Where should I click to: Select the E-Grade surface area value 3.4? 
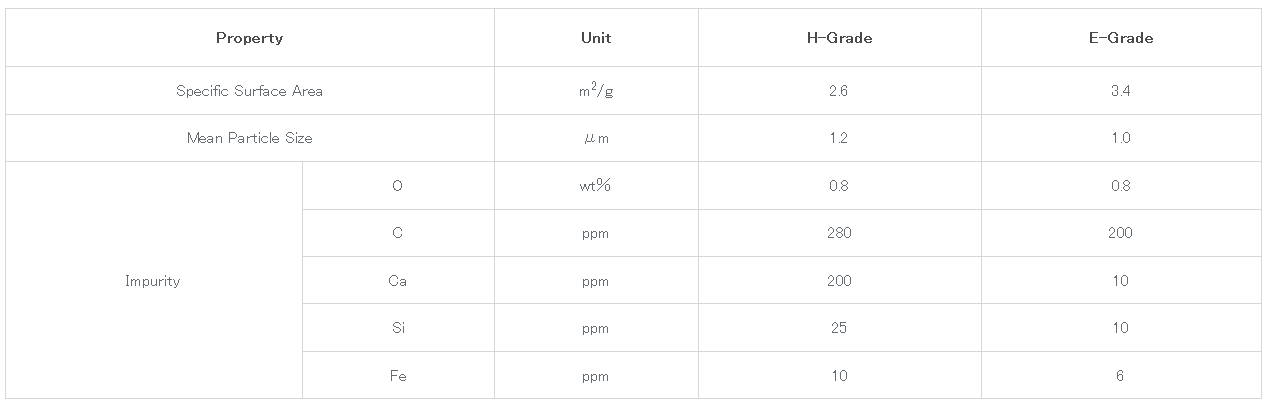click(1120, 91)
